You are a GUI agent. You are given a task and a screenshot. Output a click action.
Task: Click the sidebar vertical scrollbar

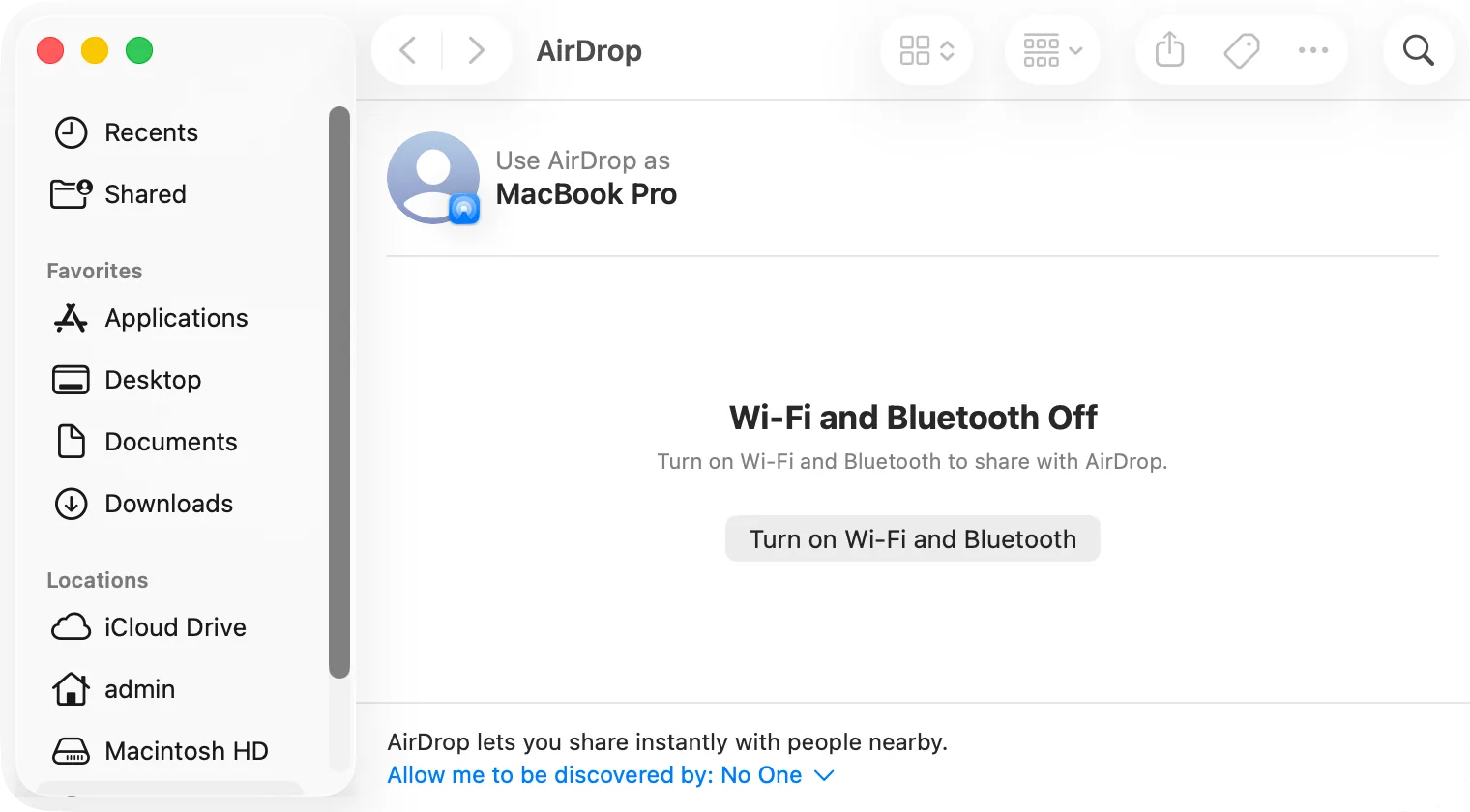338,391
